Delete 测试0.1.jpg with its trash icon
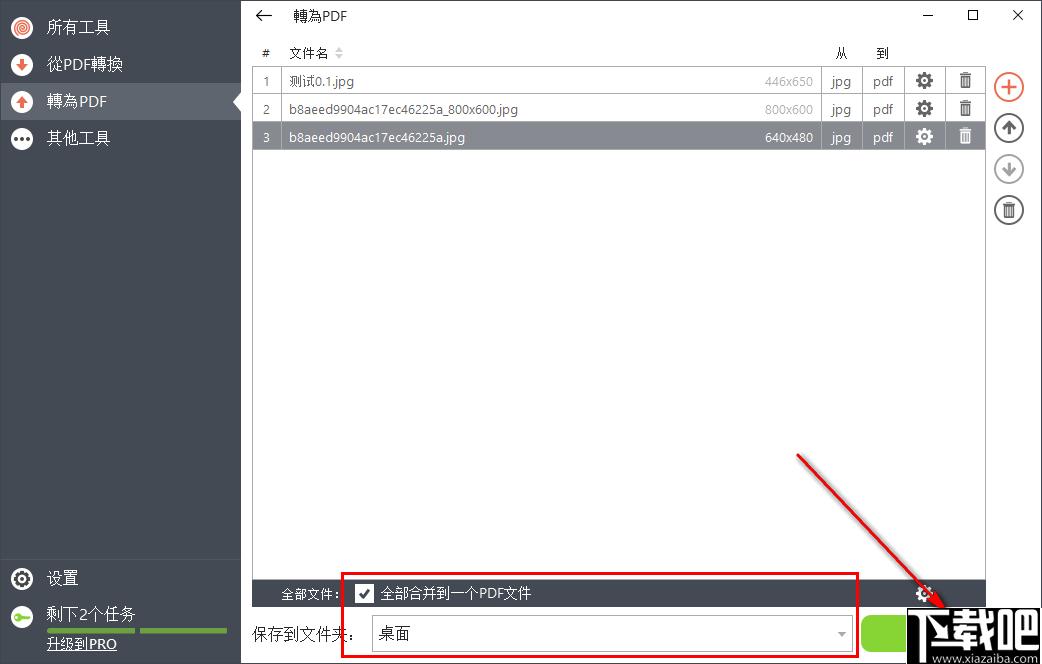Viewport: 1042px width, 664px height. pos(966,80)
